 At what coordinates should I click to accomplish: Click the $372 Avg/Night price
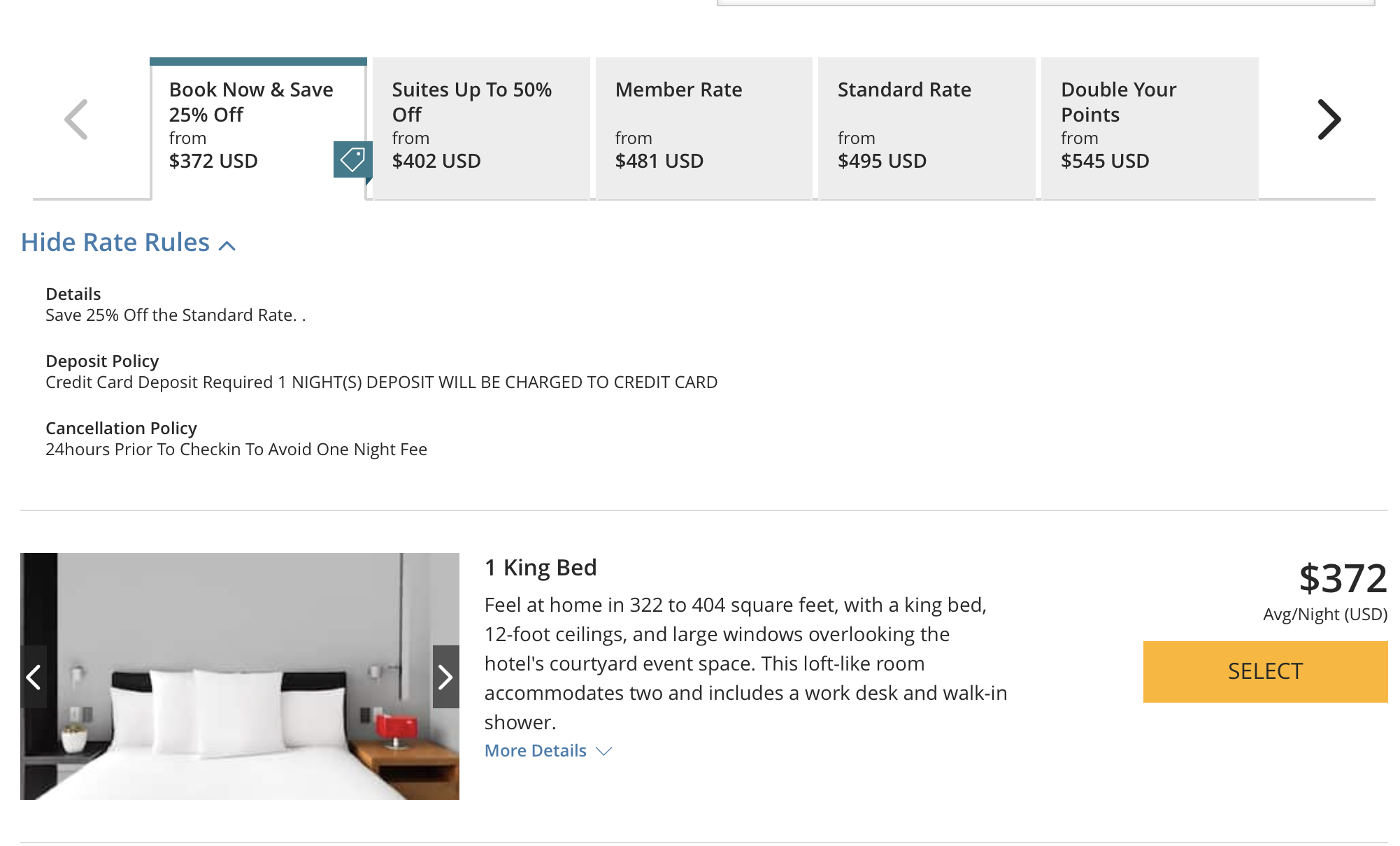click(x=1343, y=578)
